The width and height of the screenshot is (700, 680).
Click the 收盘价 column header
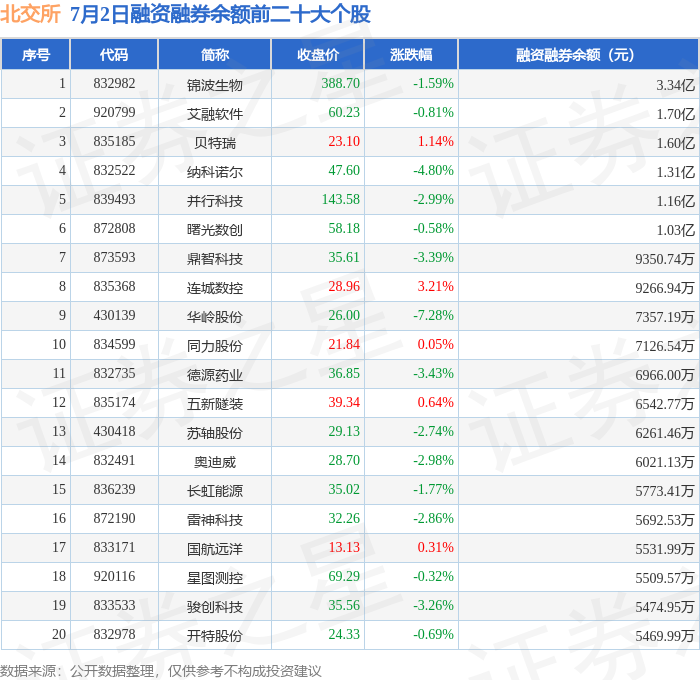tap(318, 55)
